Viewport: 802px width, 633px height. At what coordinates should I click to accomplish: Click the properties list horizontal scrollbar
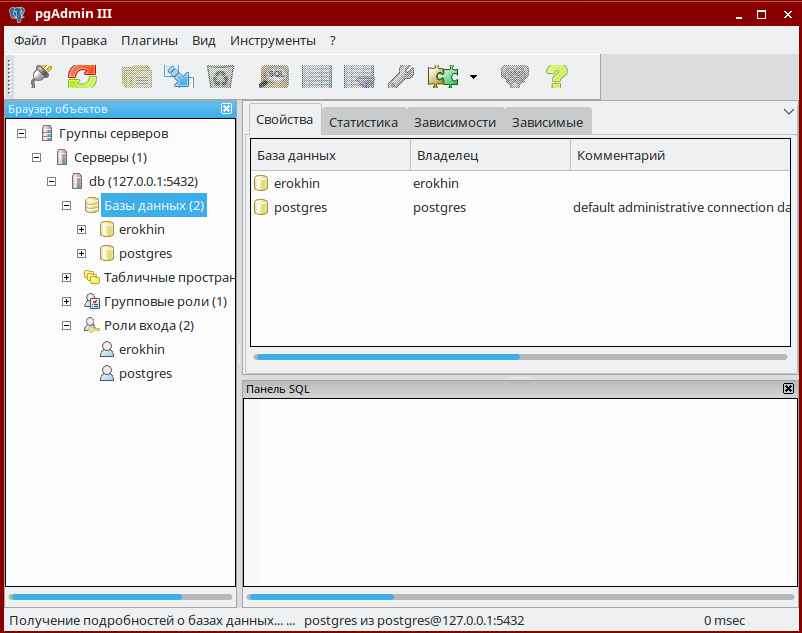[x=521, y=357]
